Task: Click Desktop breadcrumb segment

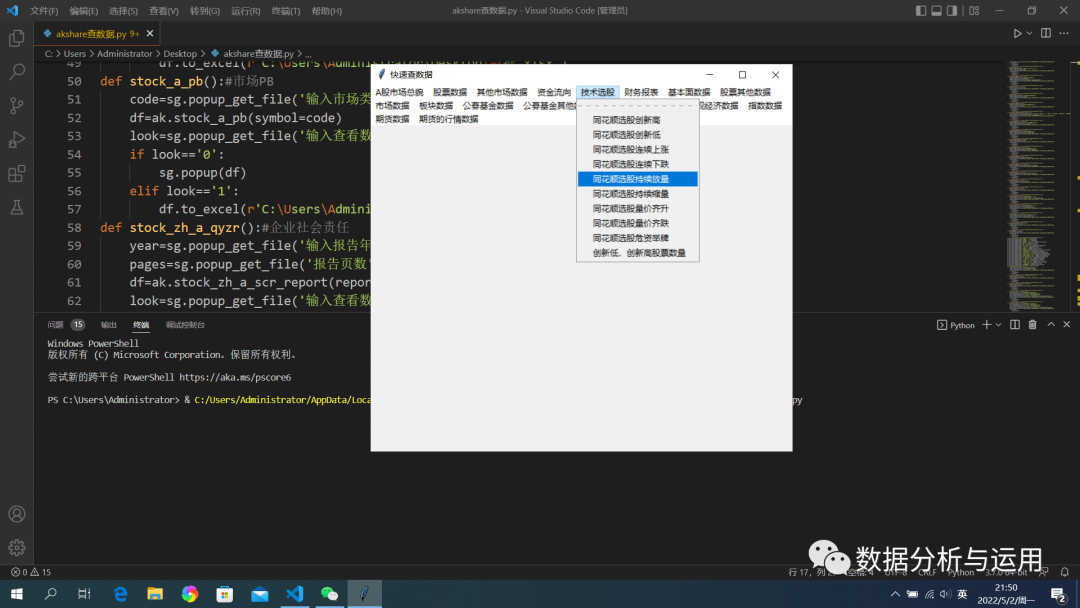Action: pyautogui.click(x=180, y=54)
